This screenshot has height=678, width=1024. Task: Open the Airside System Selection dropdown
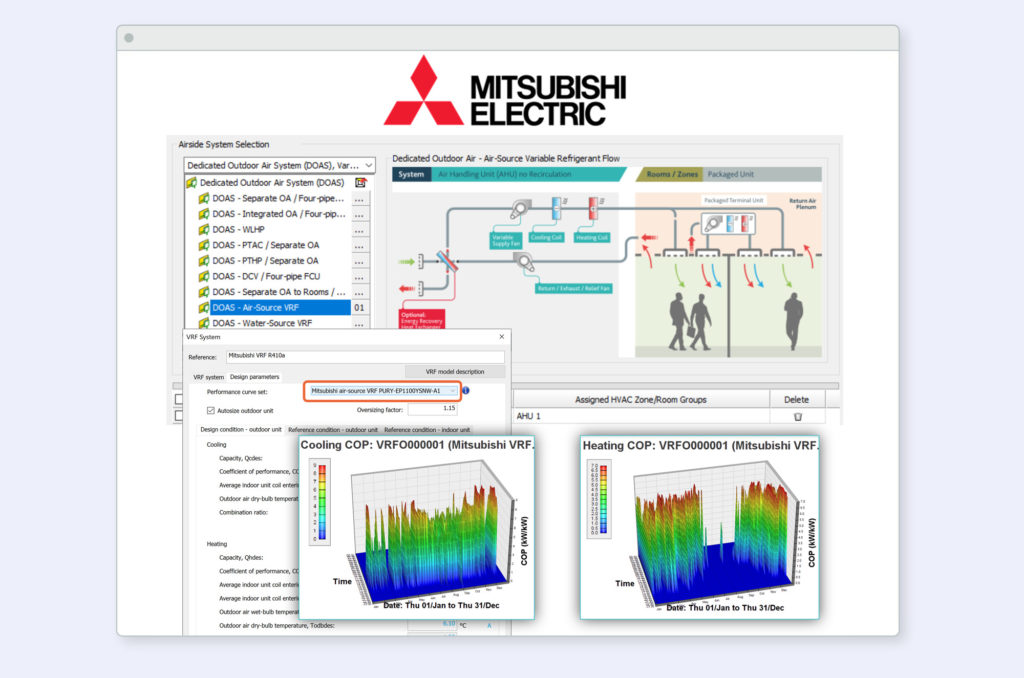[x=280, y=166]
